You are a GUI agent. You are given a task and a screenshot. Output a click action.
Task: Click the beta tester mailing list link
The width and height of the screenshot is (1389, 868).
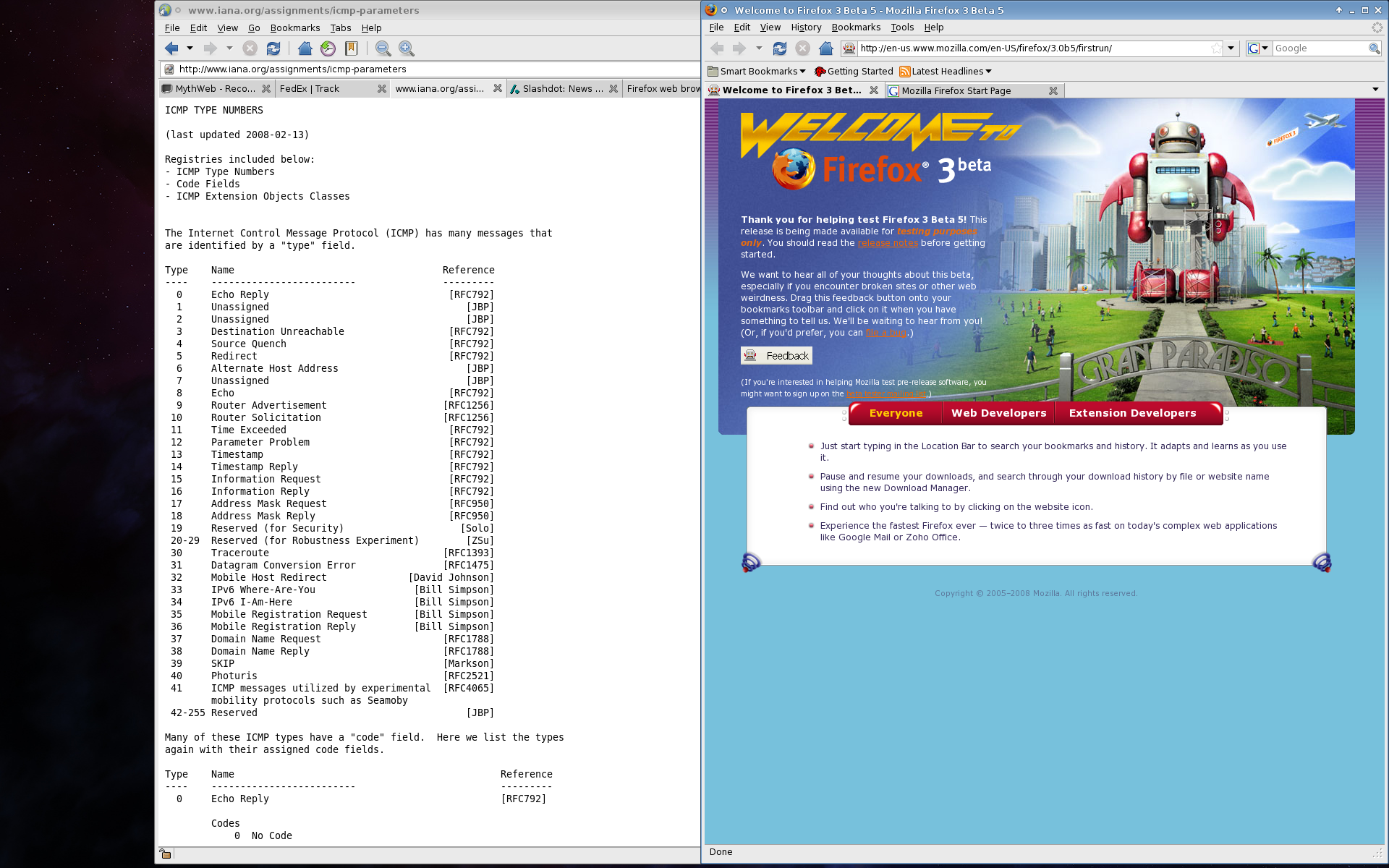(886, 393)
